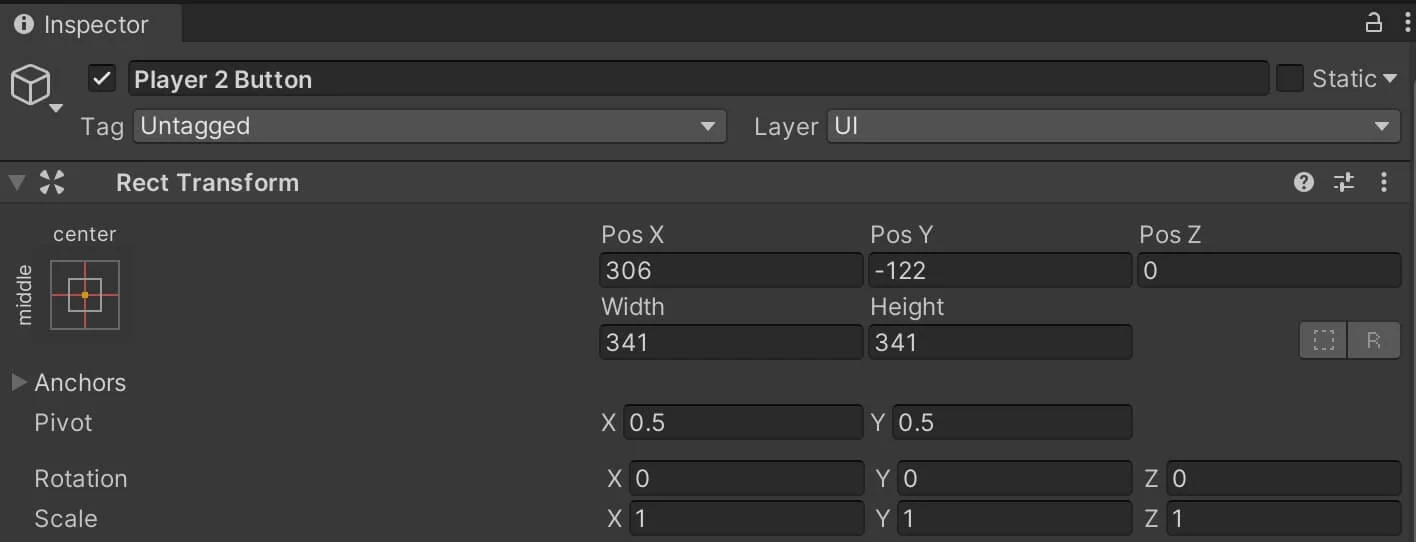Click the Pos X field
The image size is (1416, 542).
731,270
